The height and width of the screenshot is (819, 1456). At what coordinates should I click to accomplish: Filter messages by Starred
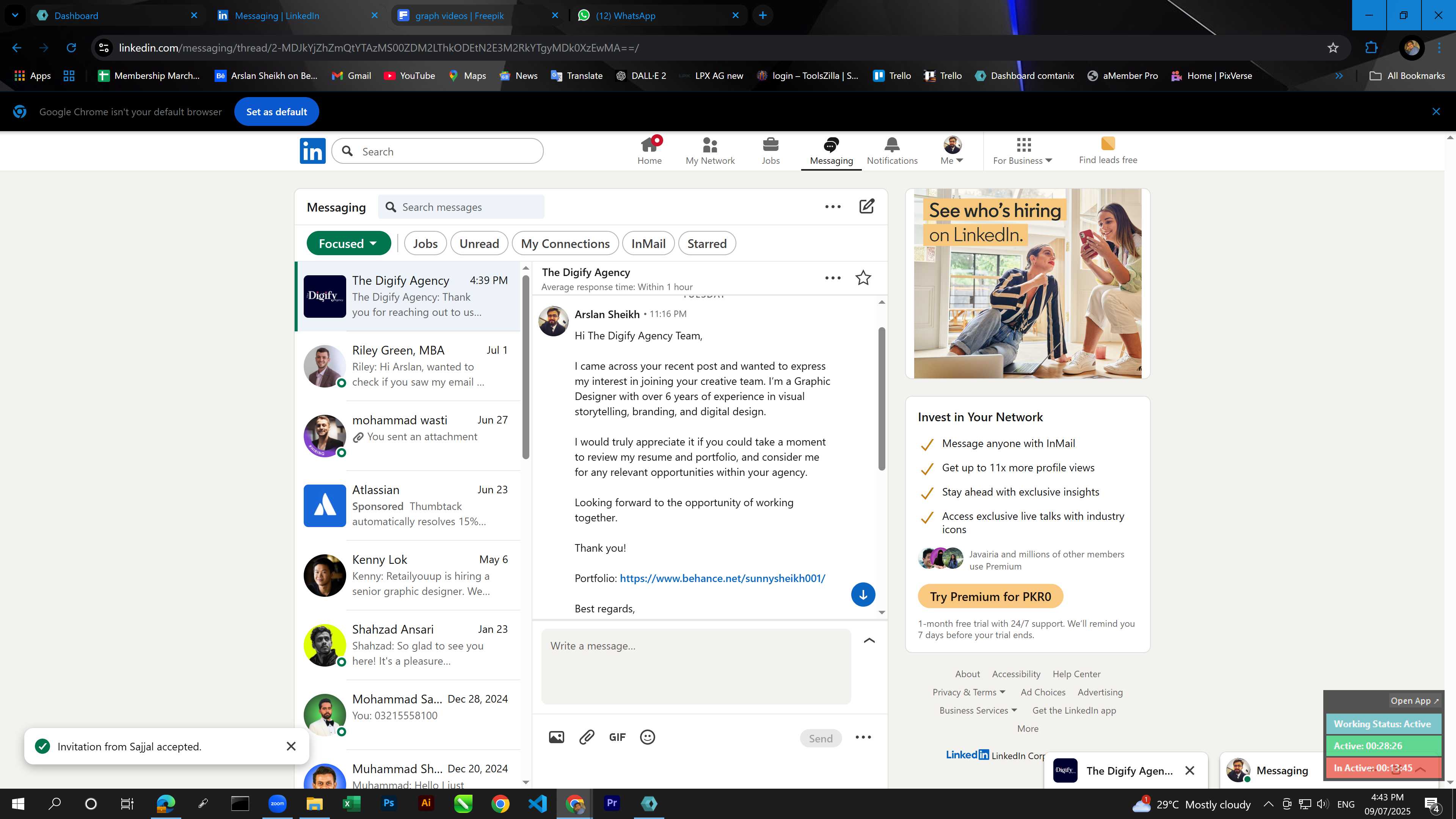(x=706, y=243)
